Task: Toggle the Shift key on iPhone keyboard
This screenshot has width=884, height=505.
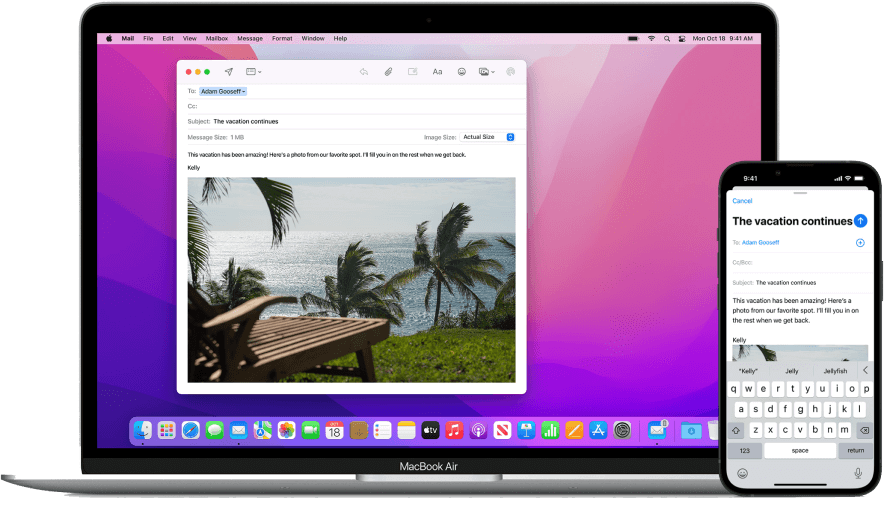Action: click(x=738, y=429)
